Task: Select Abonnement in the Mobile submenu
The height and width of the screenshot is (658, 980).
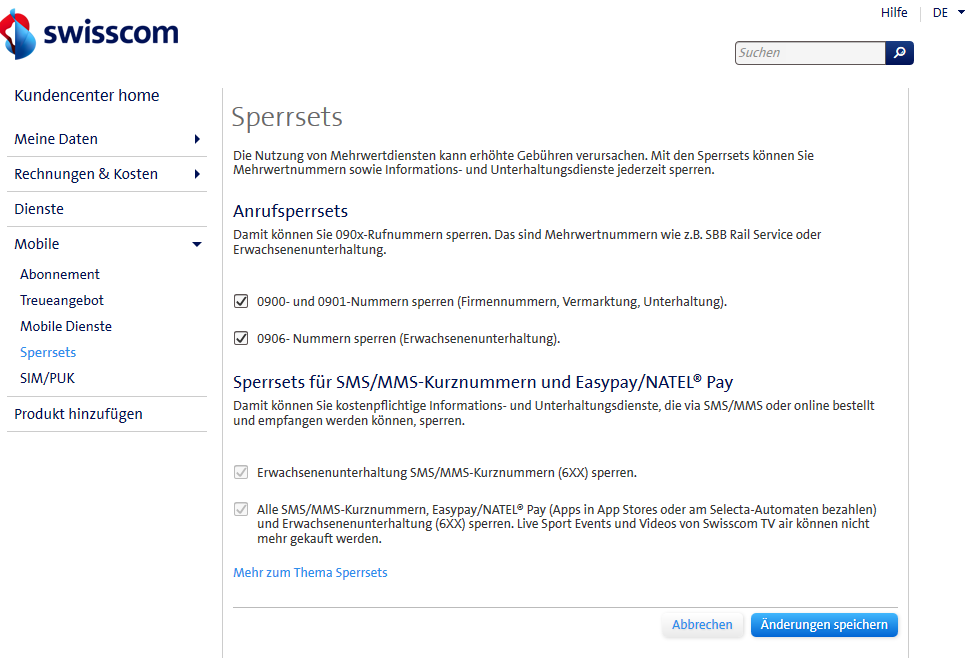Action: [x=60, y=274]
